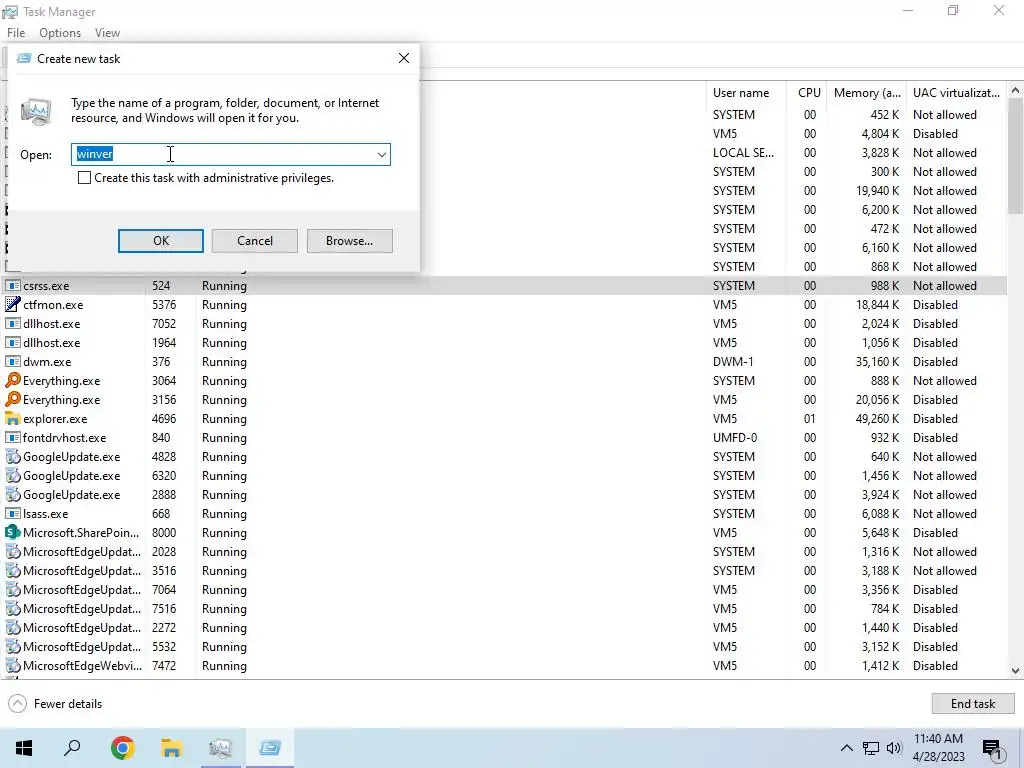Open the notification center icon
The image size is (1024, 768).
click(993, 749)
